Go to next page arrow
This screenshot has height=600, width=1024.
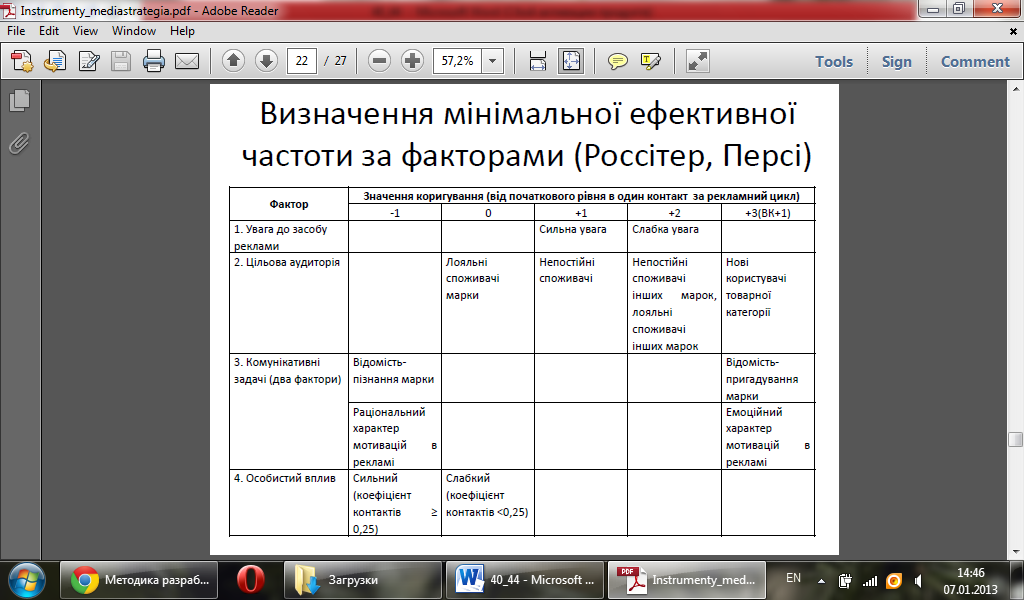266,61
